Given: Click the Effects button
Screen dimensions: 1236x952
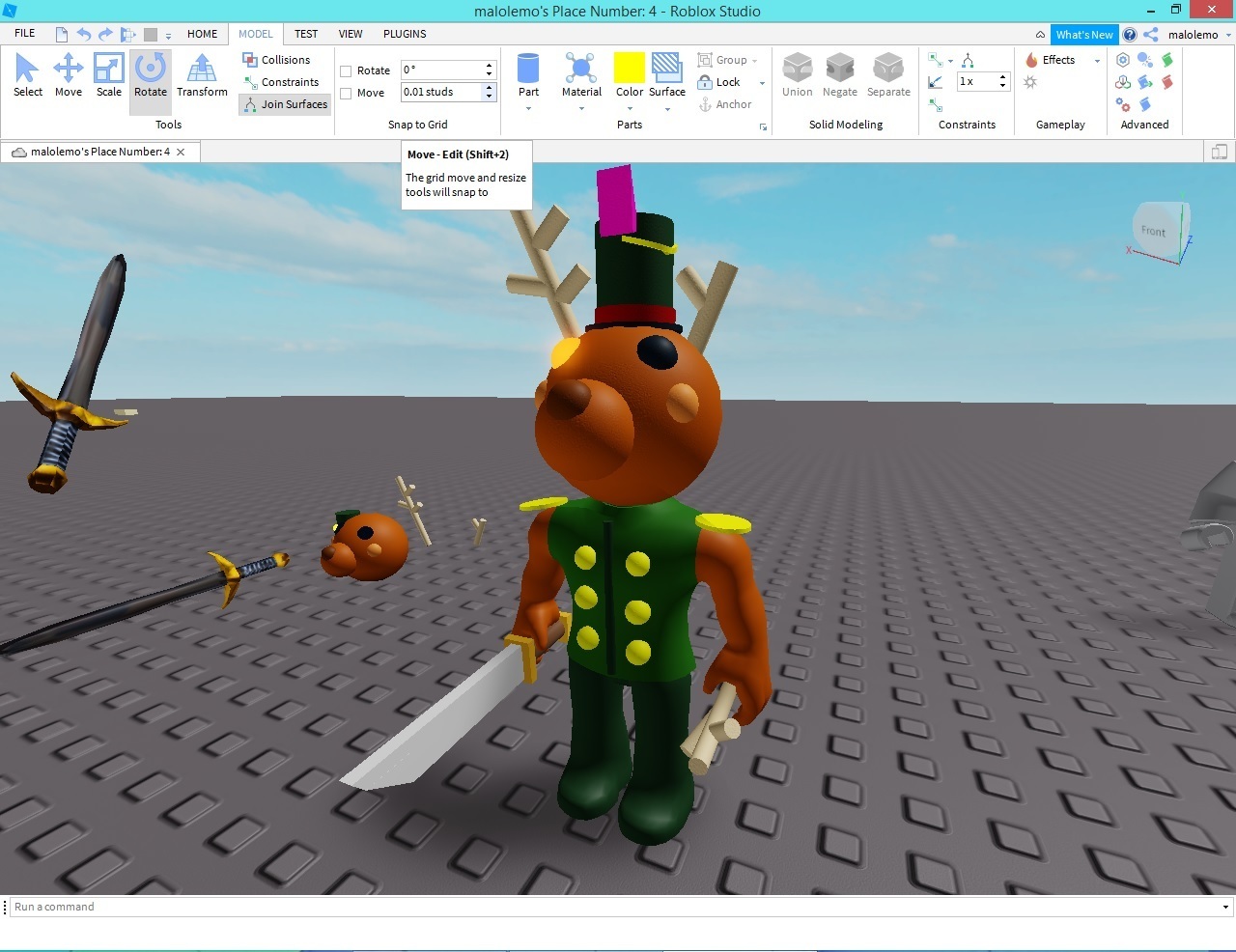Looking at the screenshot, I should pos(1051,60).
